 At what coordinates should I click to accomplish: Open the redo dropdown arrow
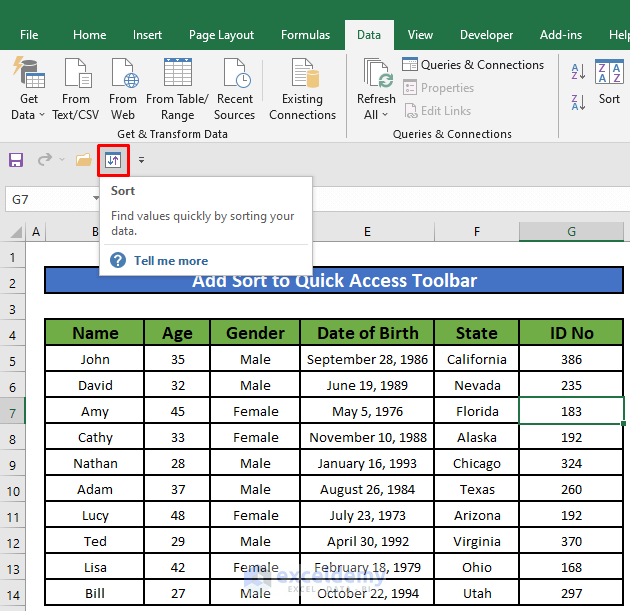click(x=62, y=160)
